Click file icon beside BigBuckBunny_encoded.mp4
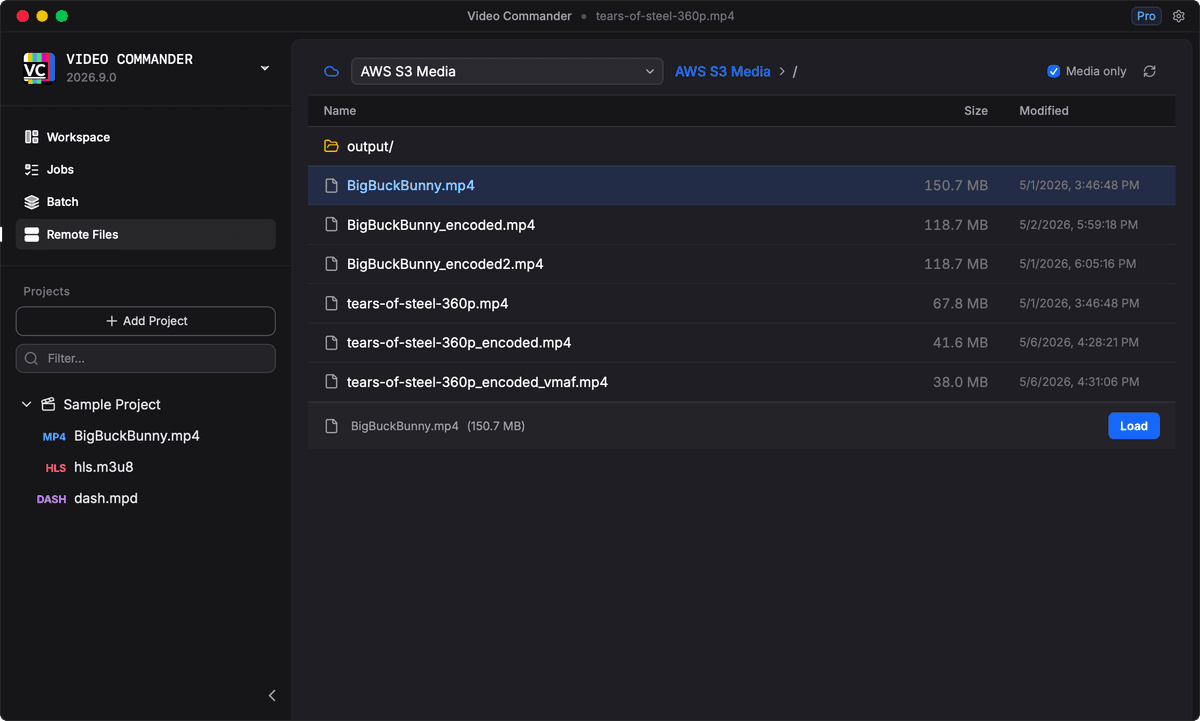 pos(332,225)
